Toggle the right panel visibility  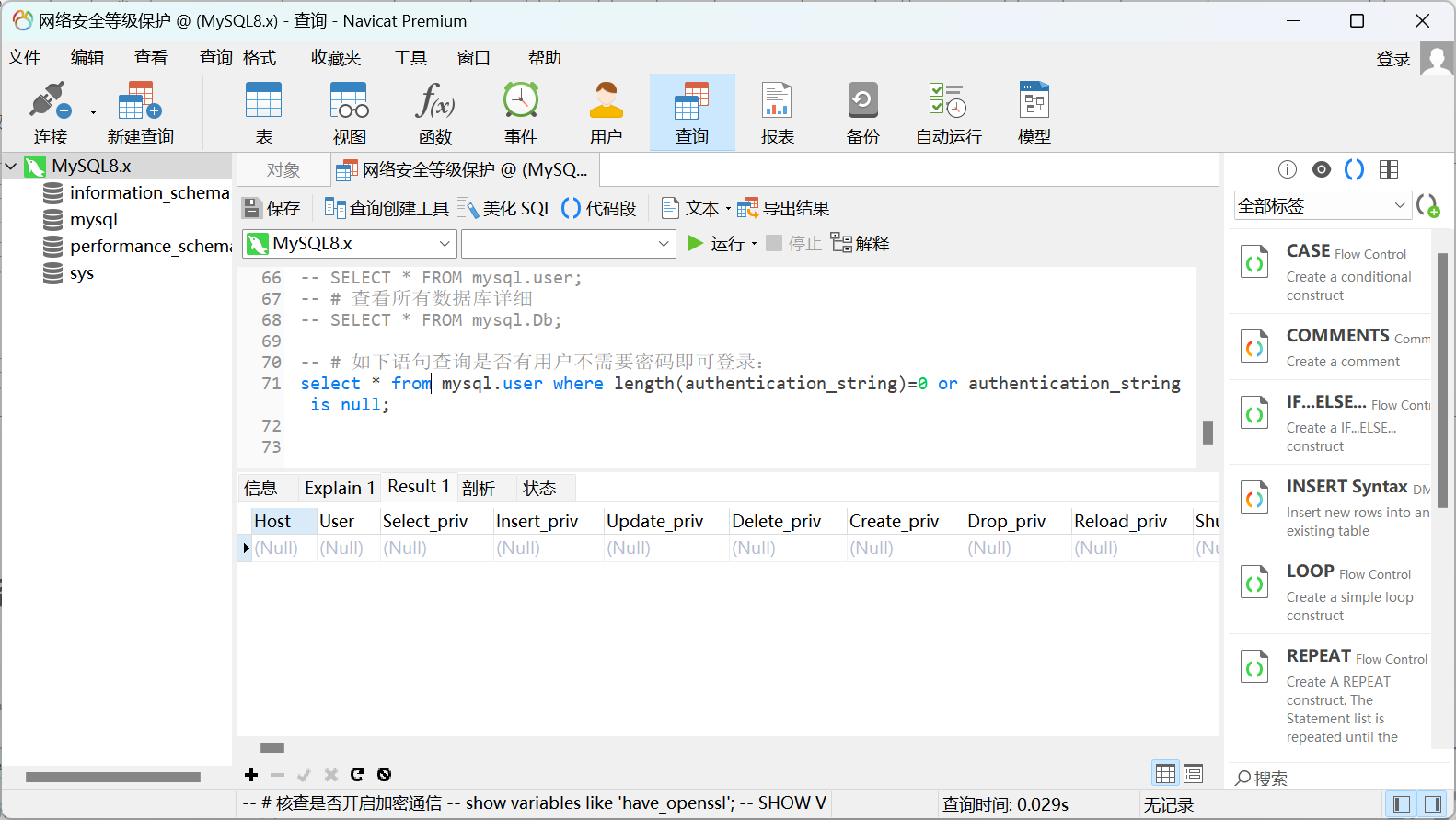(x=1433, y=804)
